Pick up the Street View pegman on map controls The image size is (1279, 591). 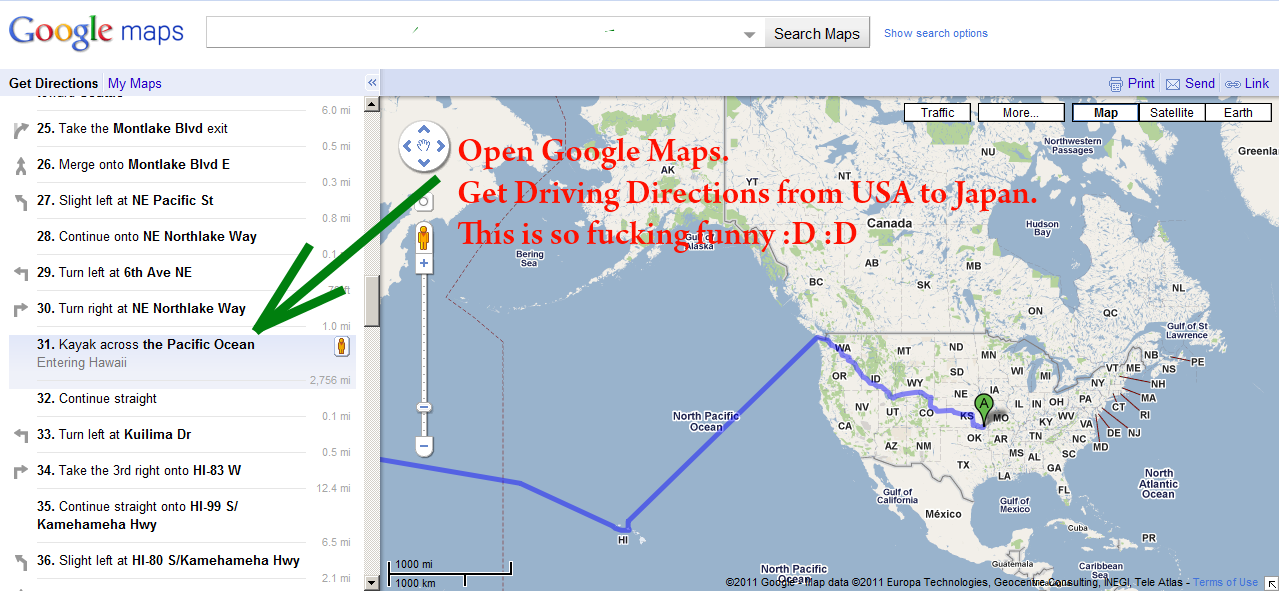423,237
